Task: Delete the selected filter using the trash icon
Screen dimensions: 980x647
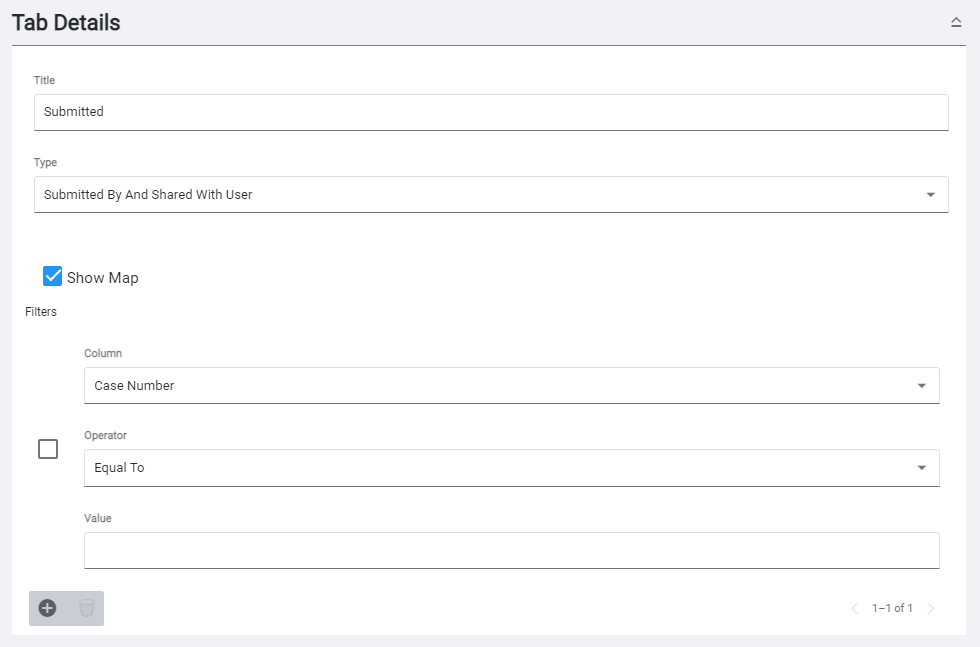Action: (85, 608)
